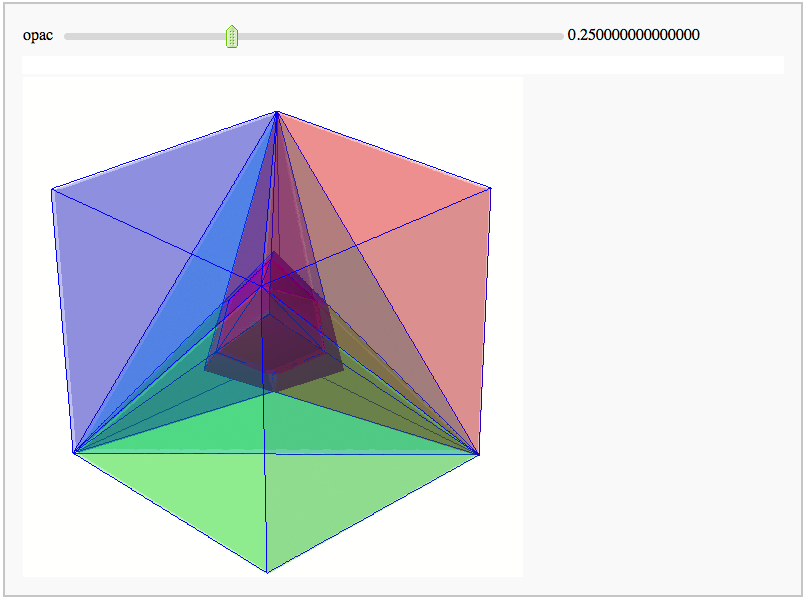Click the opac slider track right of handle
Viewport: 809px width, 600px height.
[400, 36]
